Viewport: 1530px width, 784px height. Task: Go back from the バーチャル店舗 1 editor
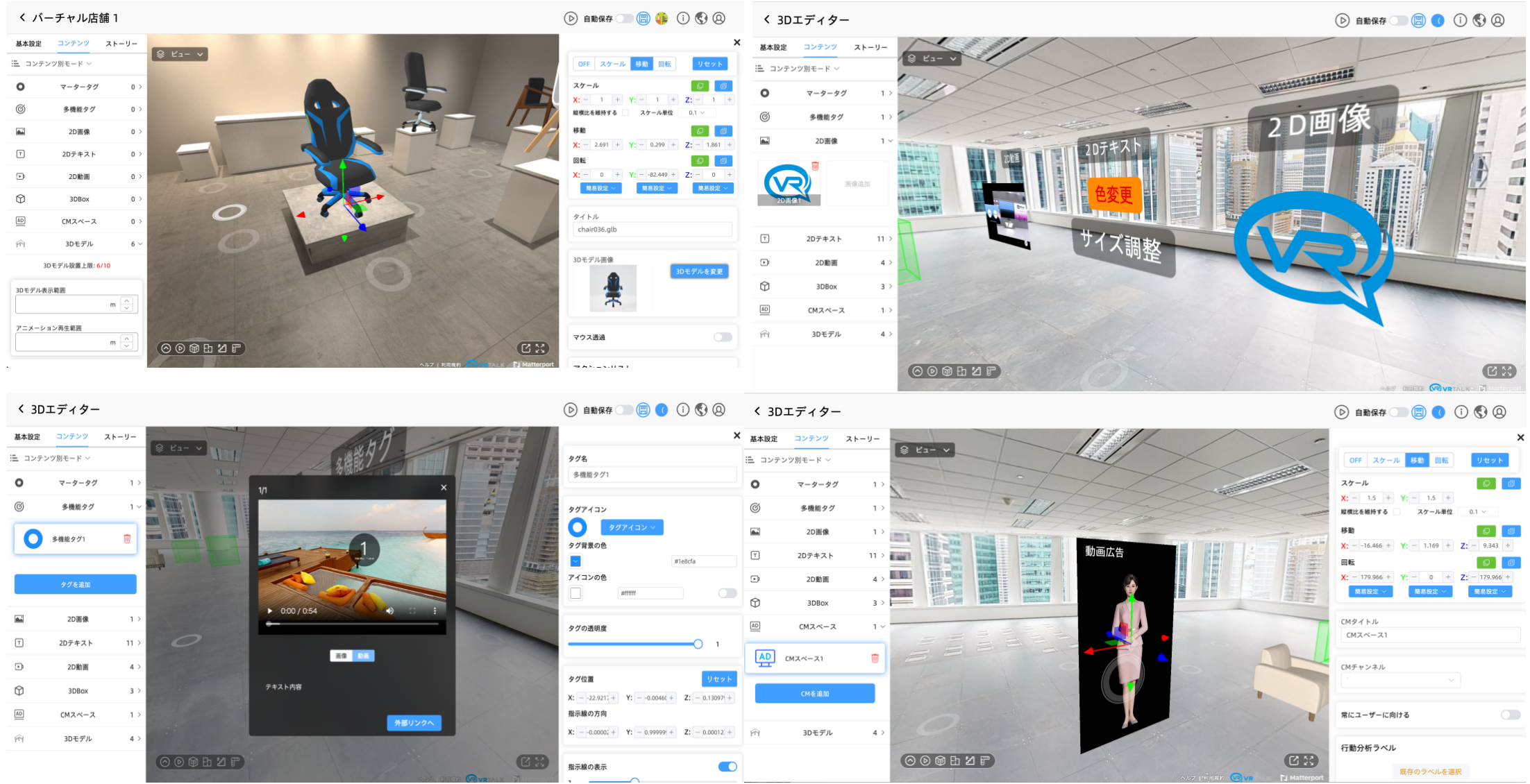[22, 17]
